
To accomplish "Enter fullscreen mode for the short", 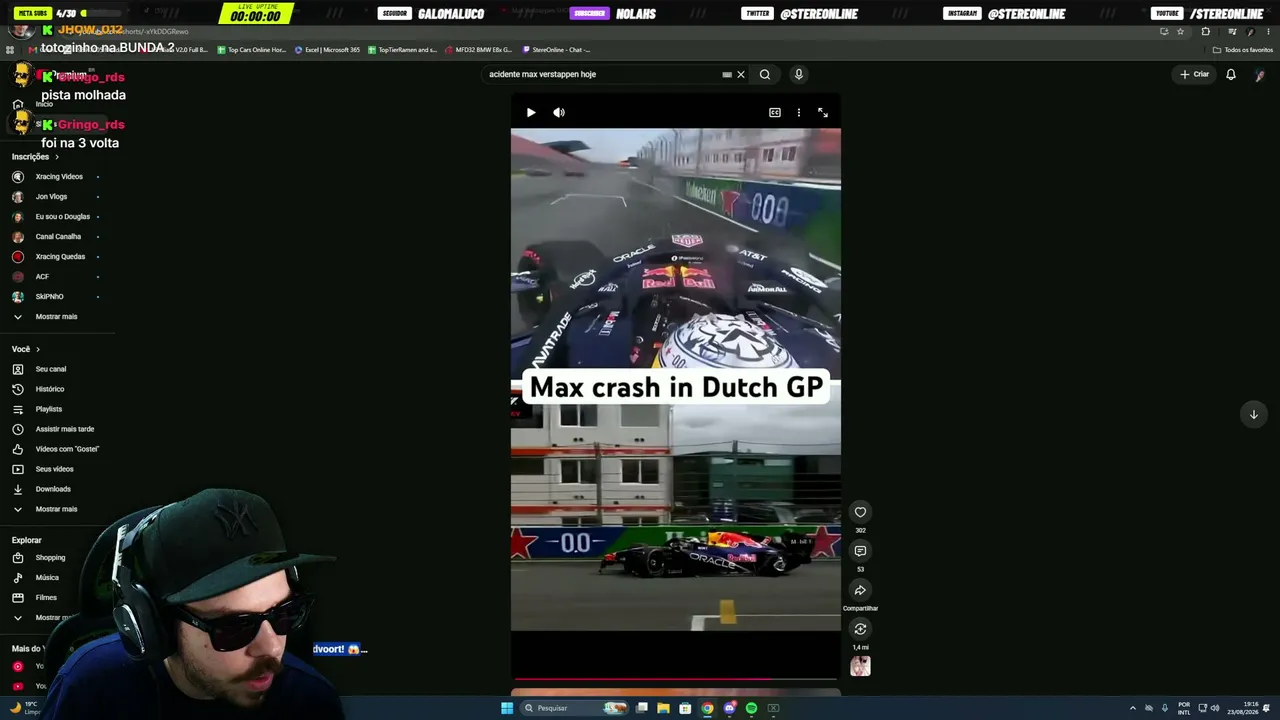I will [x=823, y=113].
